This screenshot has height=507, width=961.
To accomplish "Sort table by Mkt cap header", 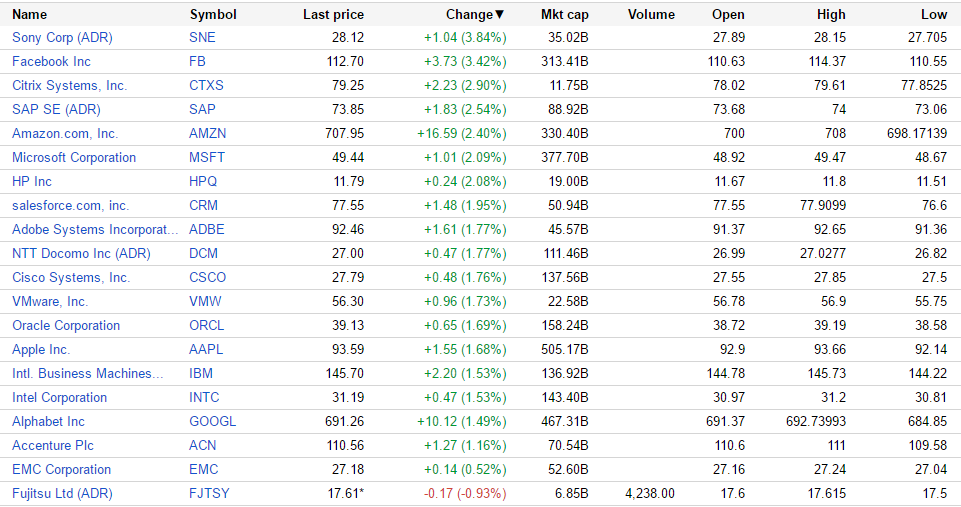I will tap(565, 15).
